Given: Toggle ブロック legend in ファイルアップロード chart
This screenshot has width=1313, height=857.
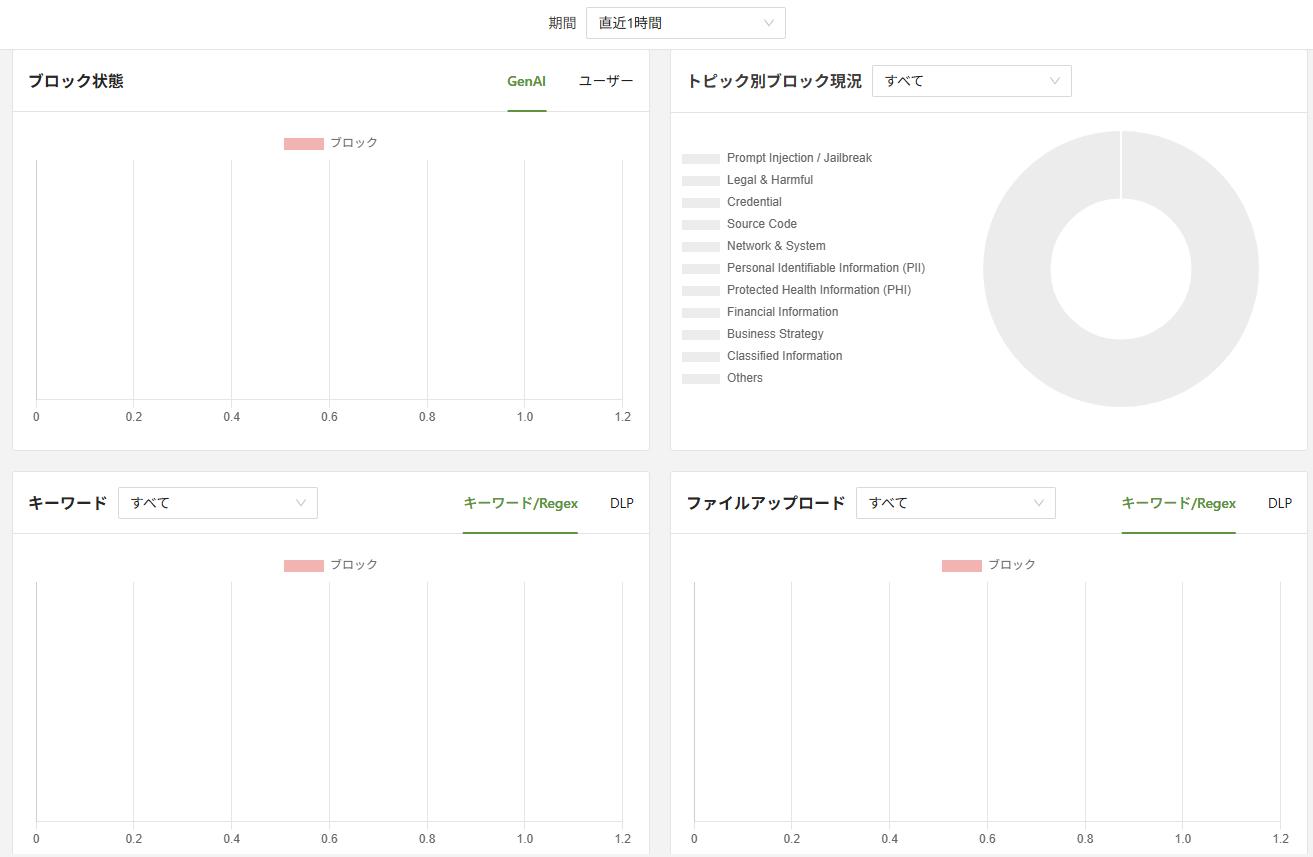Looking at the screenshot, I should click(x=989, y=565).
